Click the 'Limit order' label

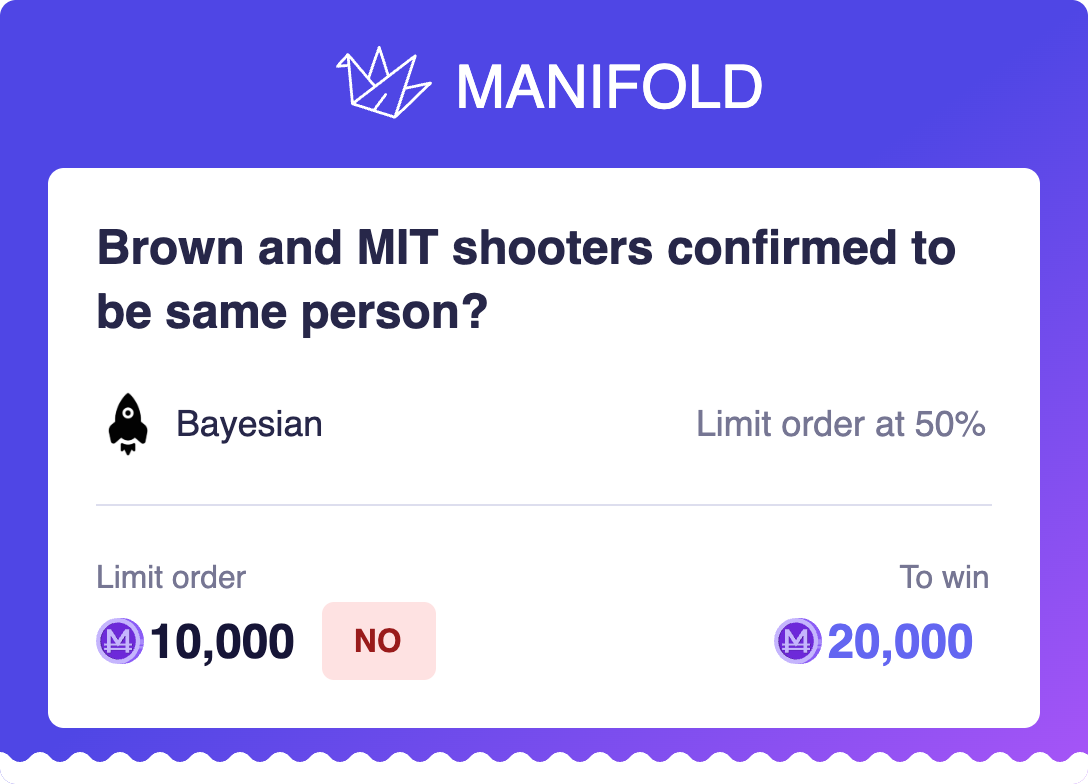[x=171, y=577]
